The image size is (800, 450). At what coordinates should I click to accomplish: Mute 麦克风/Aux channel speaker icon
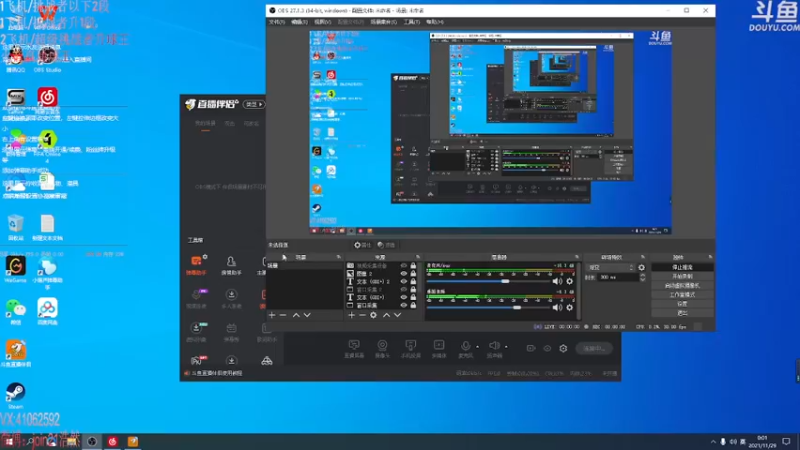click(x=557, y=281)
